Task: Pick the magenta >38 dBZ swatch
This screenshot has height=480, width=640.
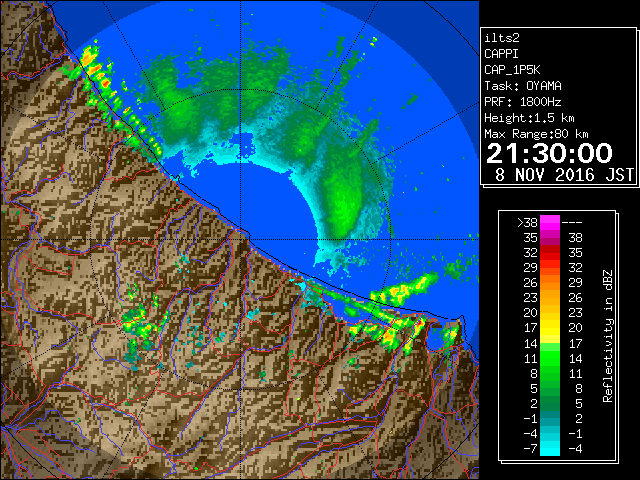Action: point(550,223)
